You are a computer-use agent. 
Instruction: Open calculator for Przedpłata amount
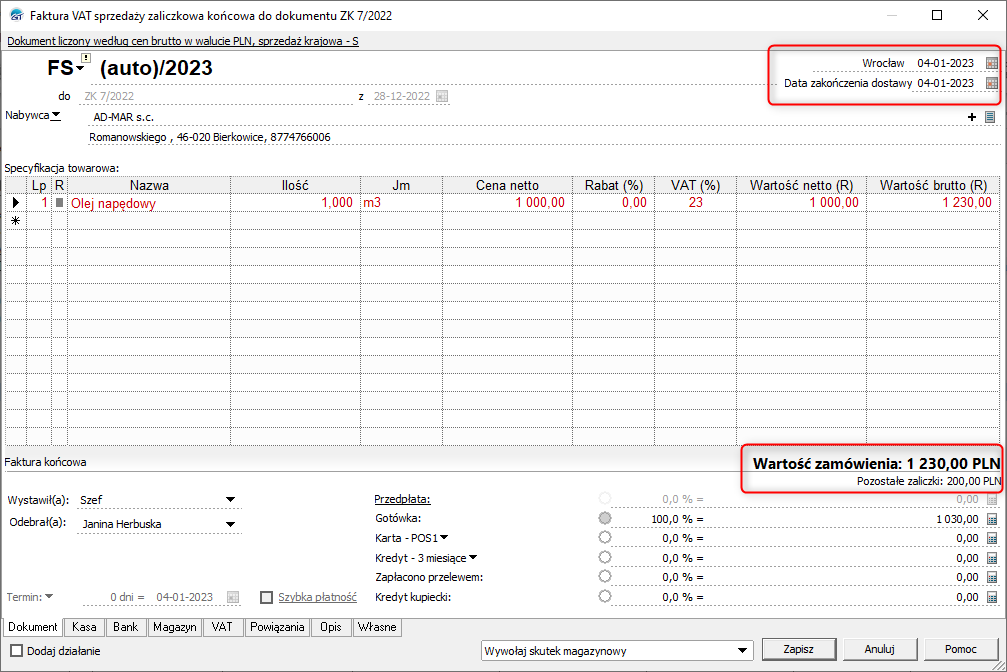click(992, 499)
